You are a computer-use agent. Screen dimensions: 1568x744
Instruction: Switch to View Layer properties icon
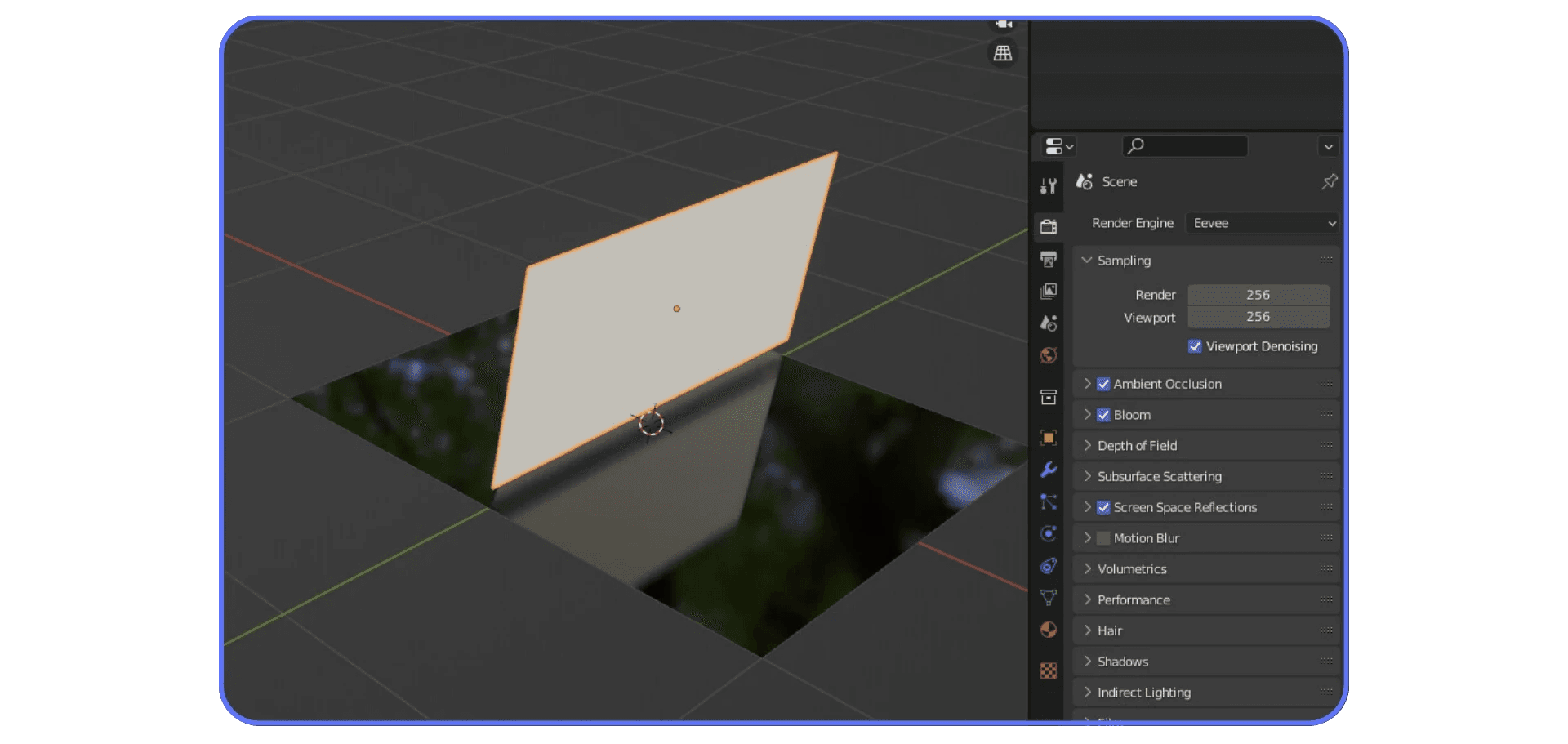click(x=1049, y=291)
